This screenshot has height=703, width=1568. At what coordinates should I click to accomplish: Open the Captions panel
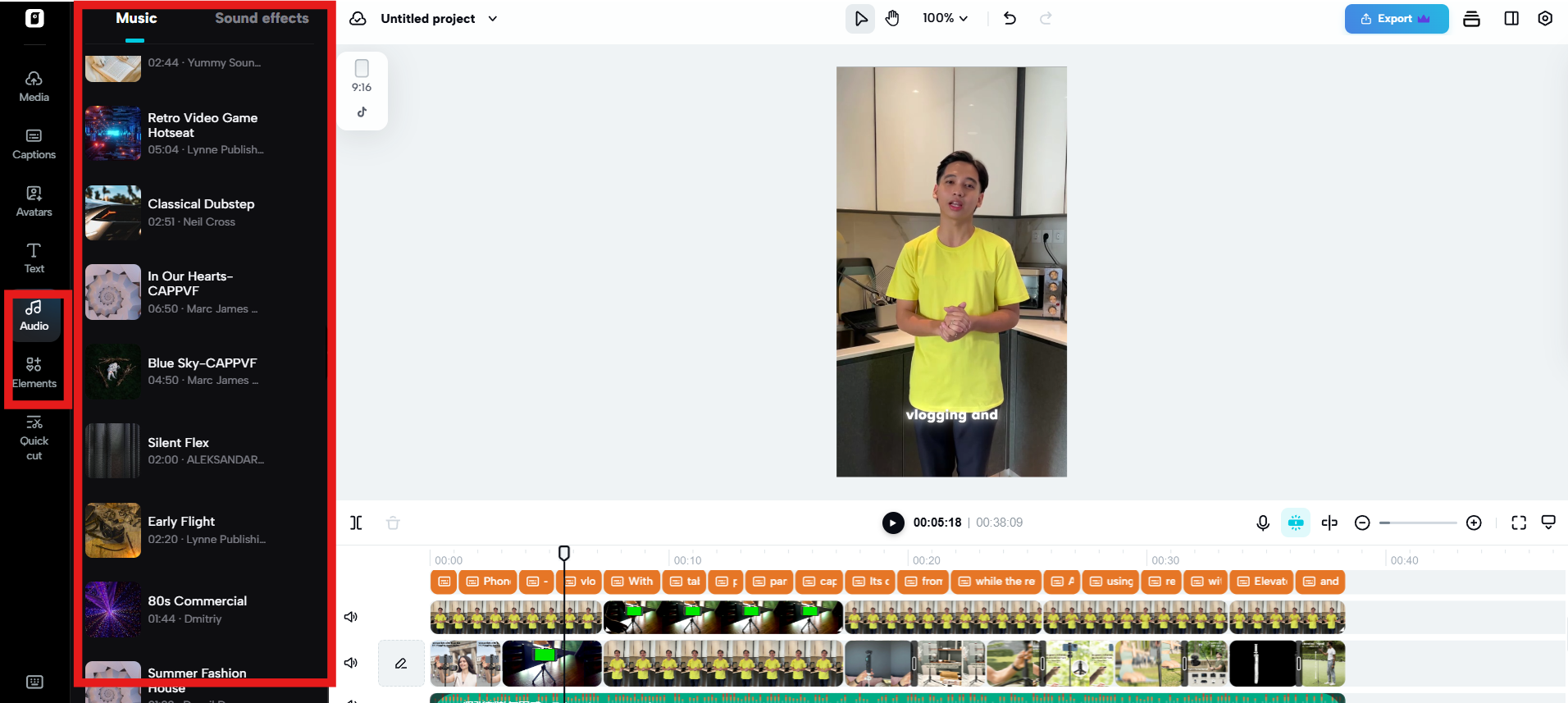[34, 144]
